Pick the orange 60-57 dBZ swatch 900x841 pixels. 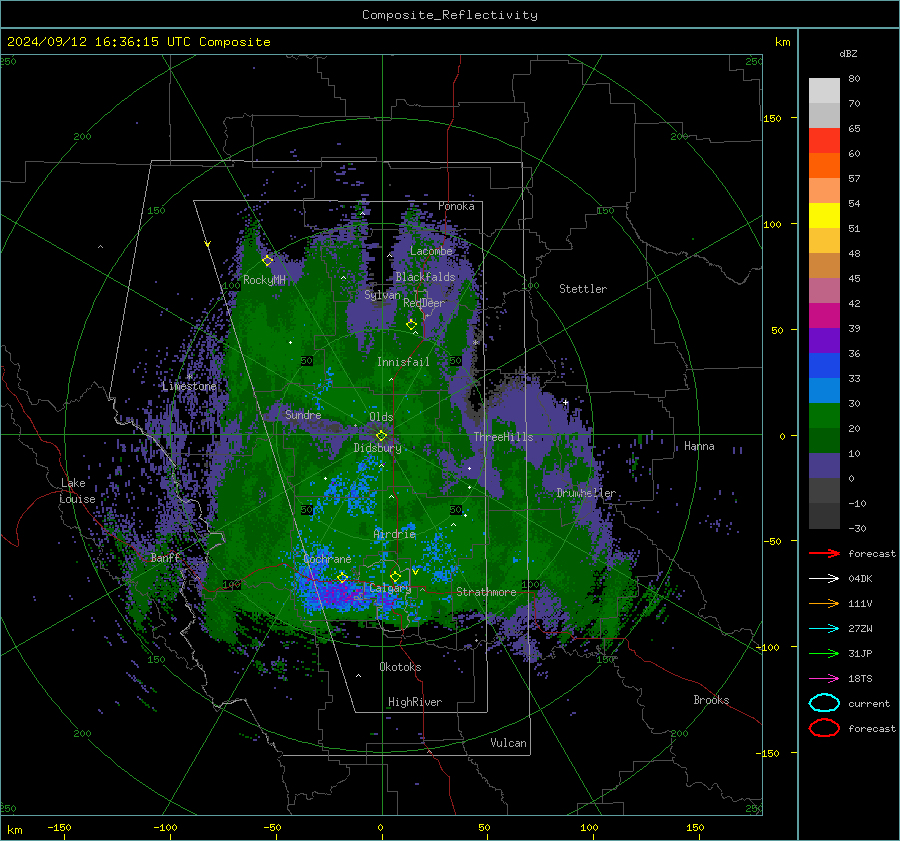[824, 165]
